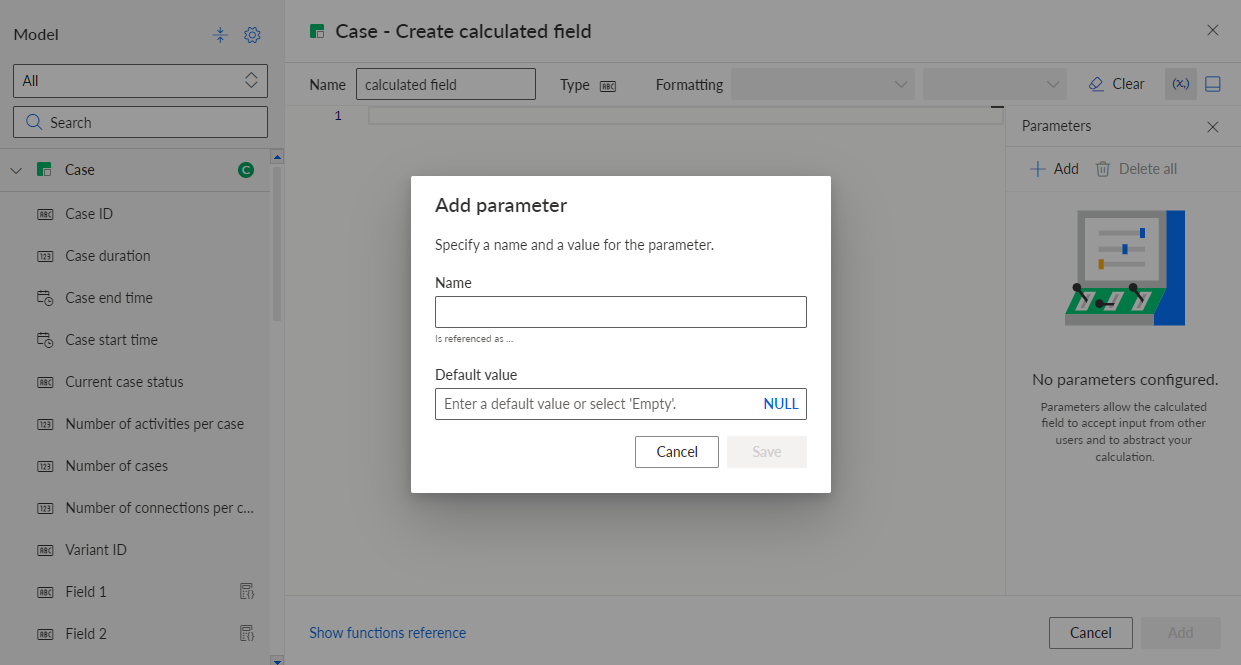Click the numeric type icon before Case duration
This screenshot has width=1241, height=665.
point(45,256)
